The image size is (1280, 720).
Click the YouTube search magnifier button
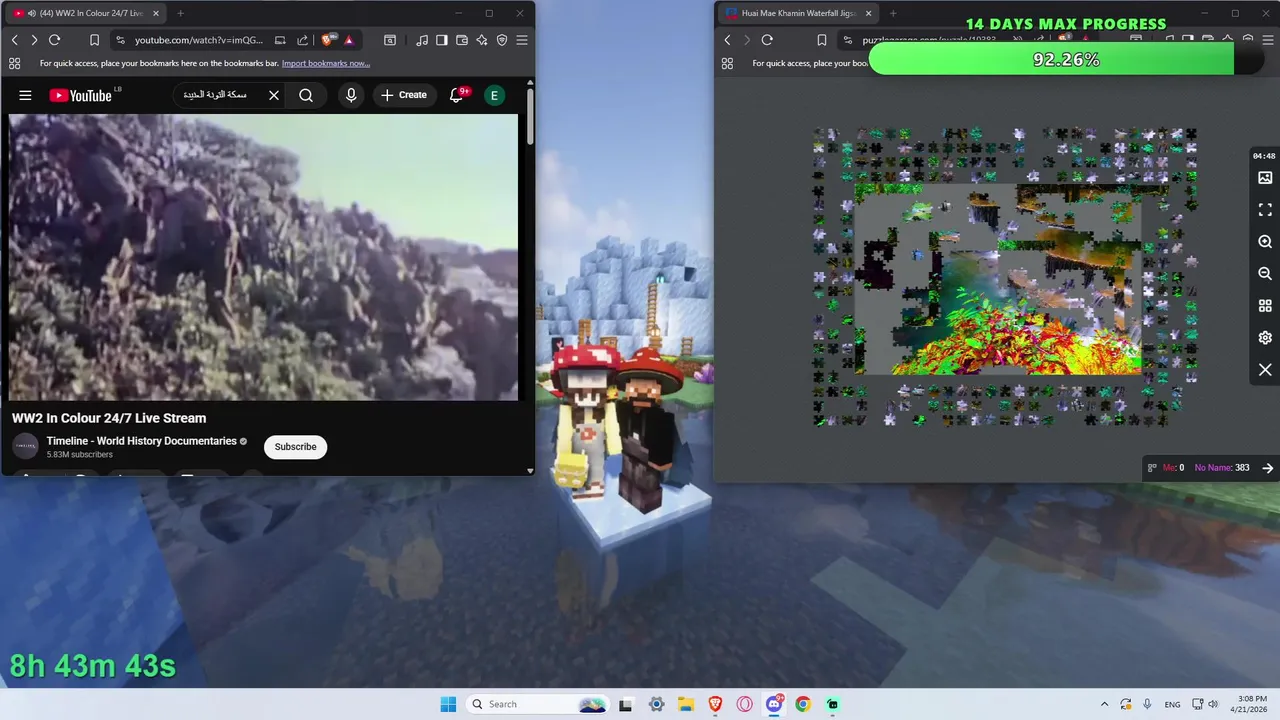click(306, 95)
